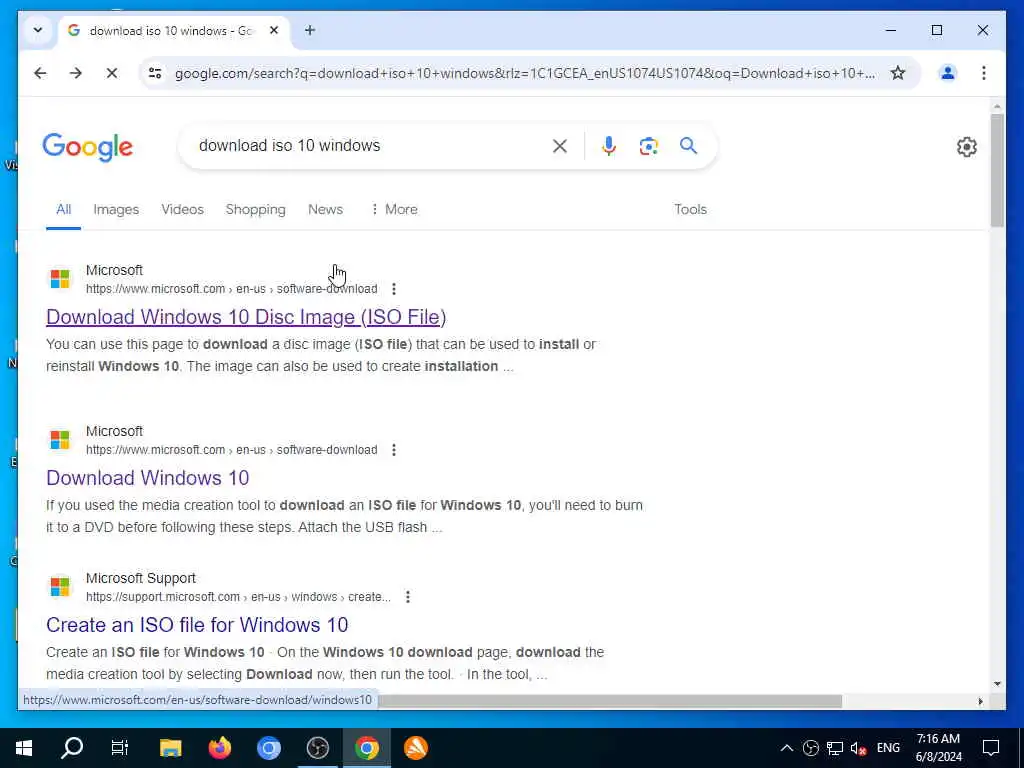Image resolution: width=1024 pixels, height=768 pixels.
Task: Submit search with magnifying glass icon
Action: point(688,145)
